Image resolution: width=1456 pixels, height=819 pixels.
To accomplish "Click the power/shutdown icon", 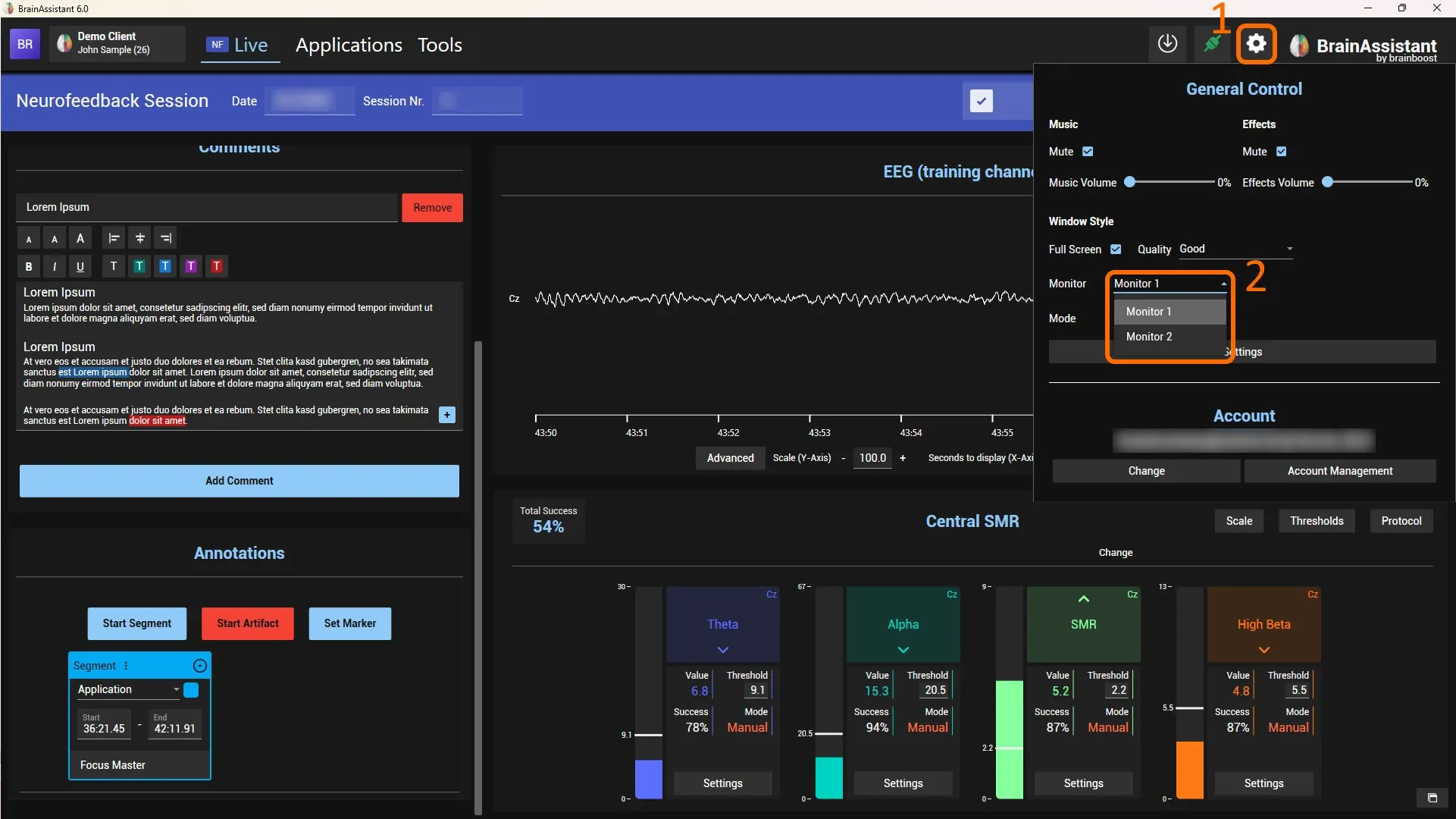I will tap(1167, 44).
